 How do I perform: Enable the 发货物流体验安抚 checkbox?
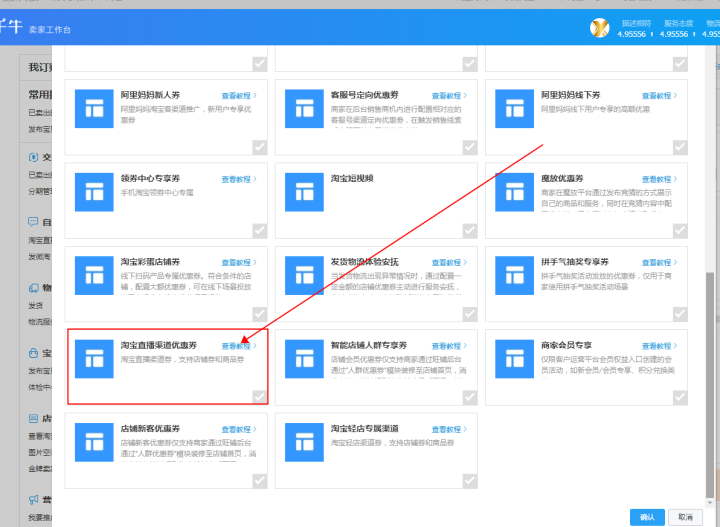click(x=470, y=314)
